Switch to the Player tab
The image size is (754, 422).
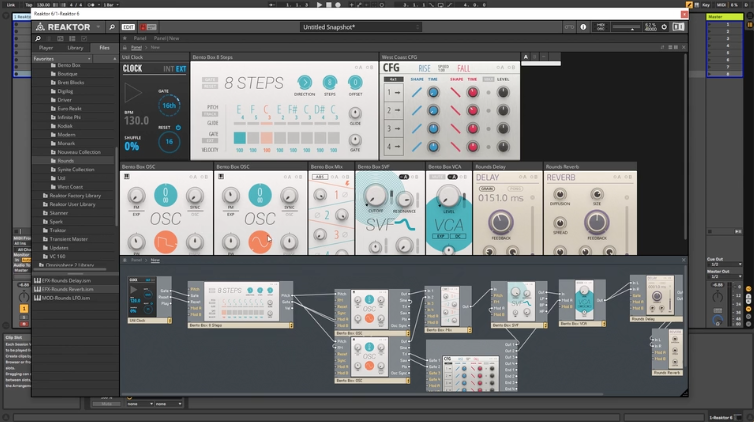coord(46,48)
